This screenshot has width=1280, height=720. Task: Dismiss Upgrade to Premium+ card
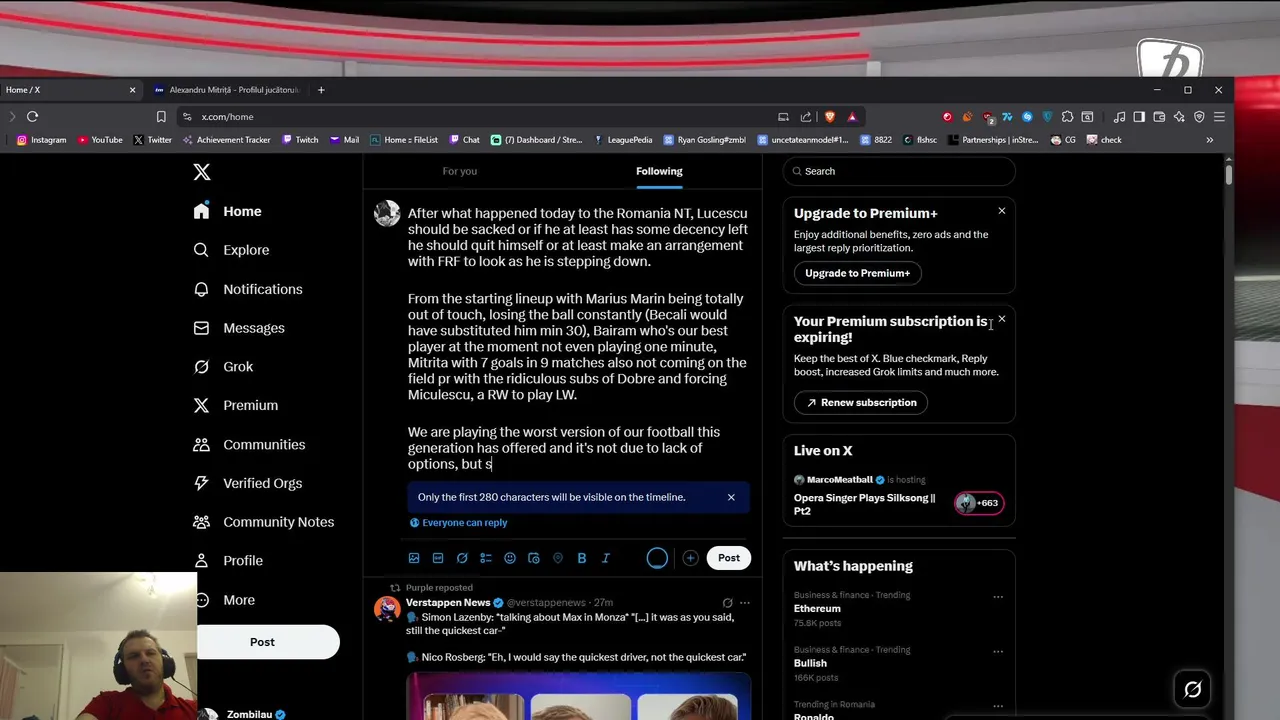coord(1001,211)
